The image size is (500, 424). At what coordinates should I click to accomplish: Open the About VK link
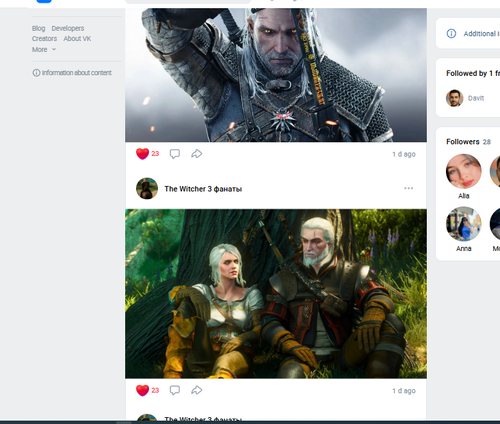click(x=77, y=39)
